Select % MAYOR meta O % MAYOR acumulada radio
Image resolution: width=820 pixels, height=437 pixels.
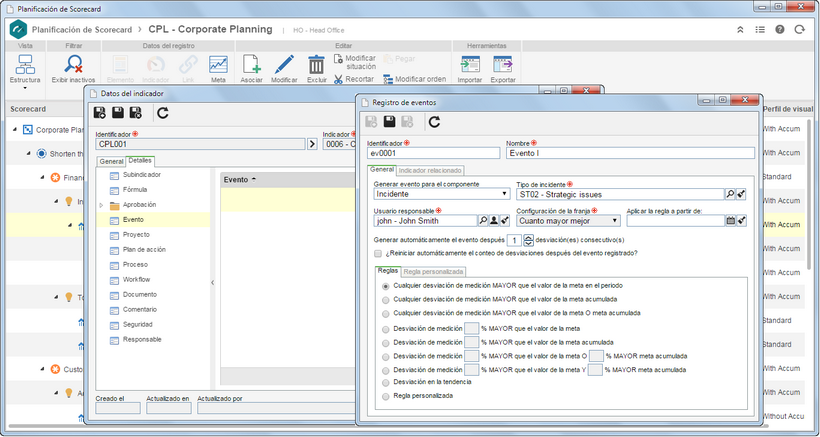tap(385, 357)
